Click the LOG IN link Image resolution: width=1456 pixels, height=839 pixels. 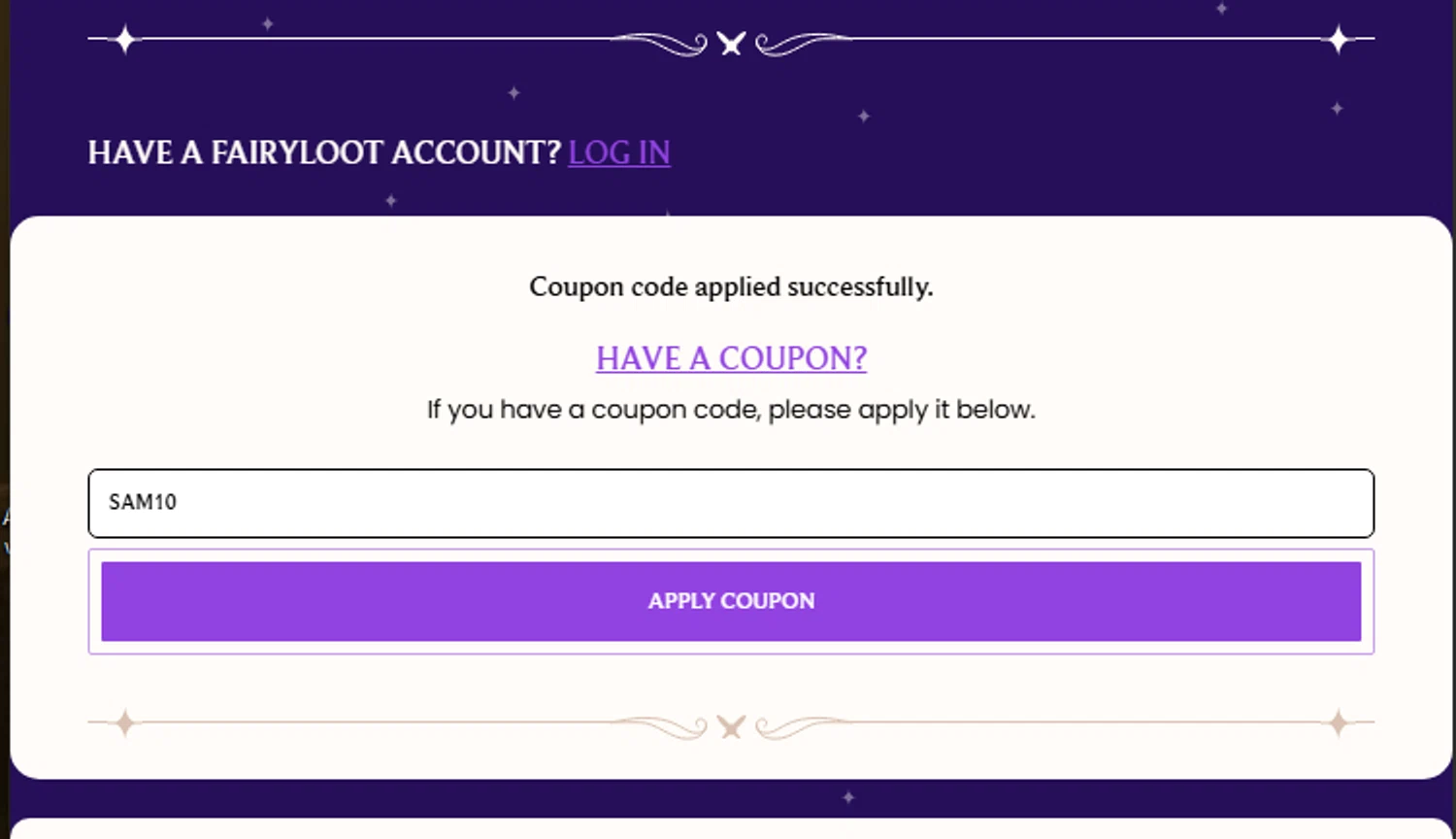pyautogui.click(x=618, y=152)
